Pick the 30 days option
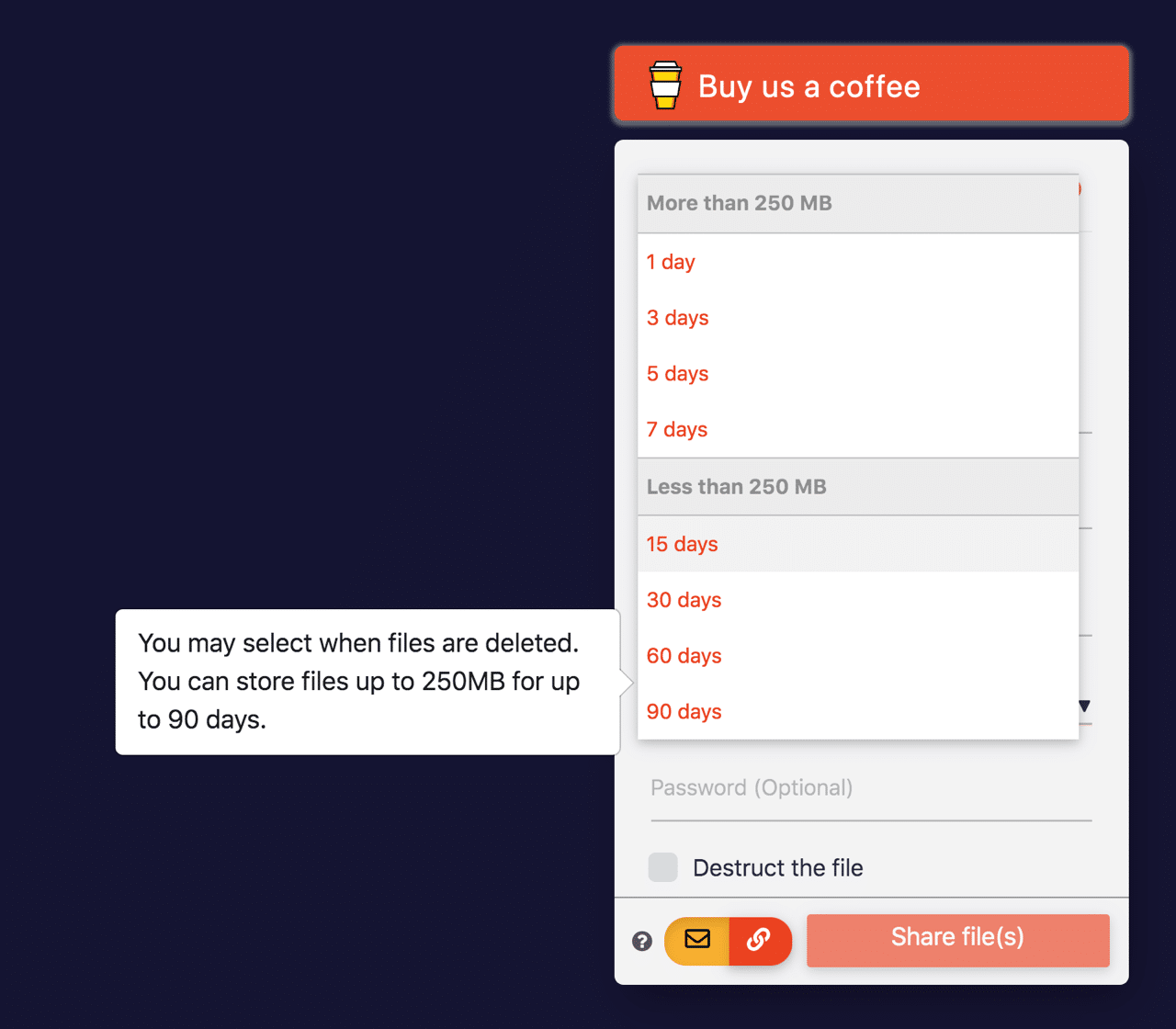 tap(684, 600)
